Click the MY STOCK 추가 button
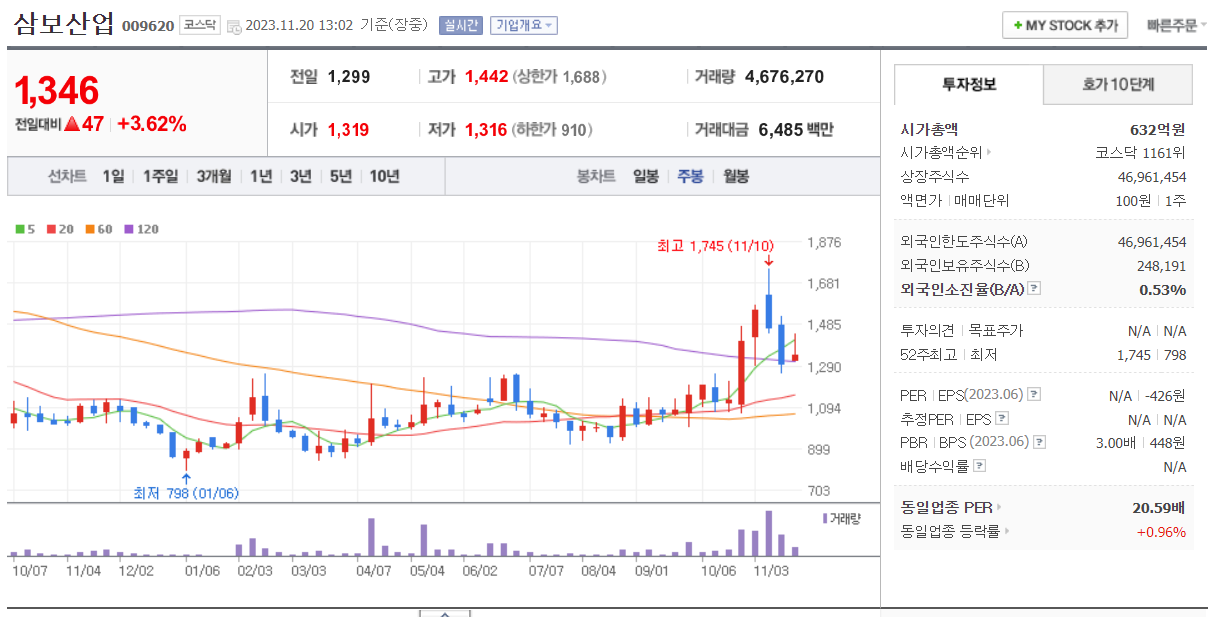 coord(1065,25)
